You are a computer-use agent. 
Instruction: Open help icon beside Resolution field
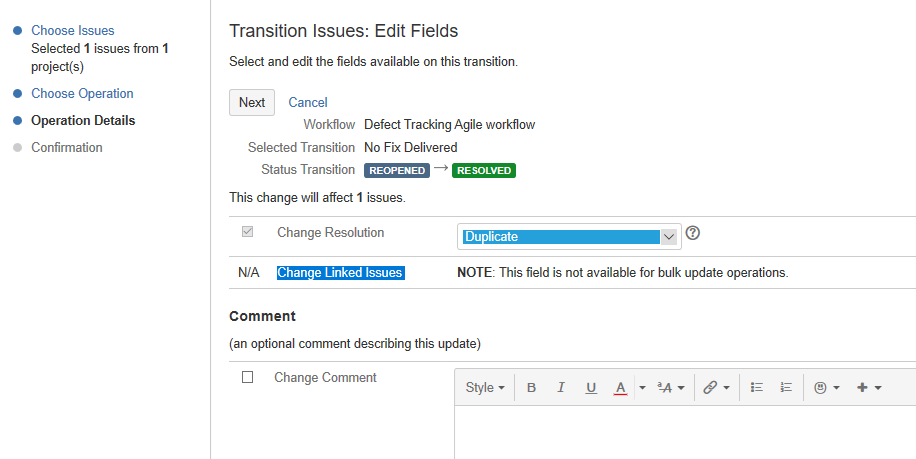pyautogui.click(x=692, y=233)
